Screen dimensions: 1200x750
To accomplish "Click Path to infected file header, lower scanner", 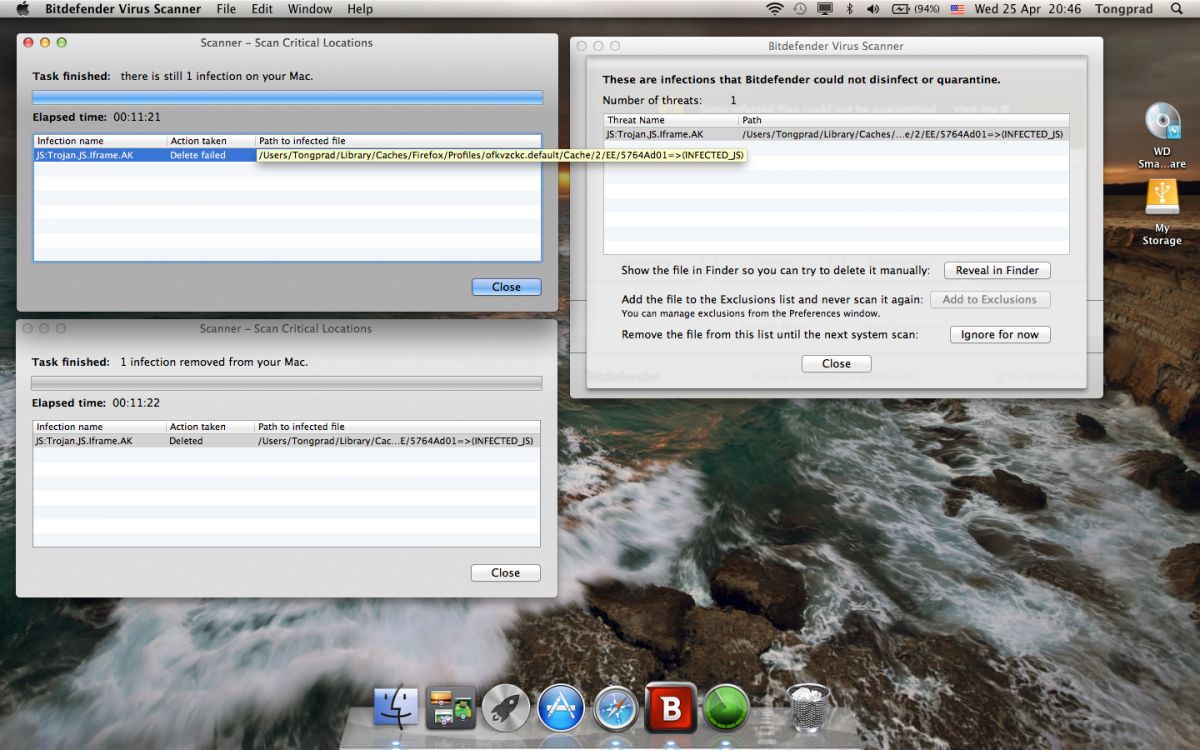I will tap(398, 427).
